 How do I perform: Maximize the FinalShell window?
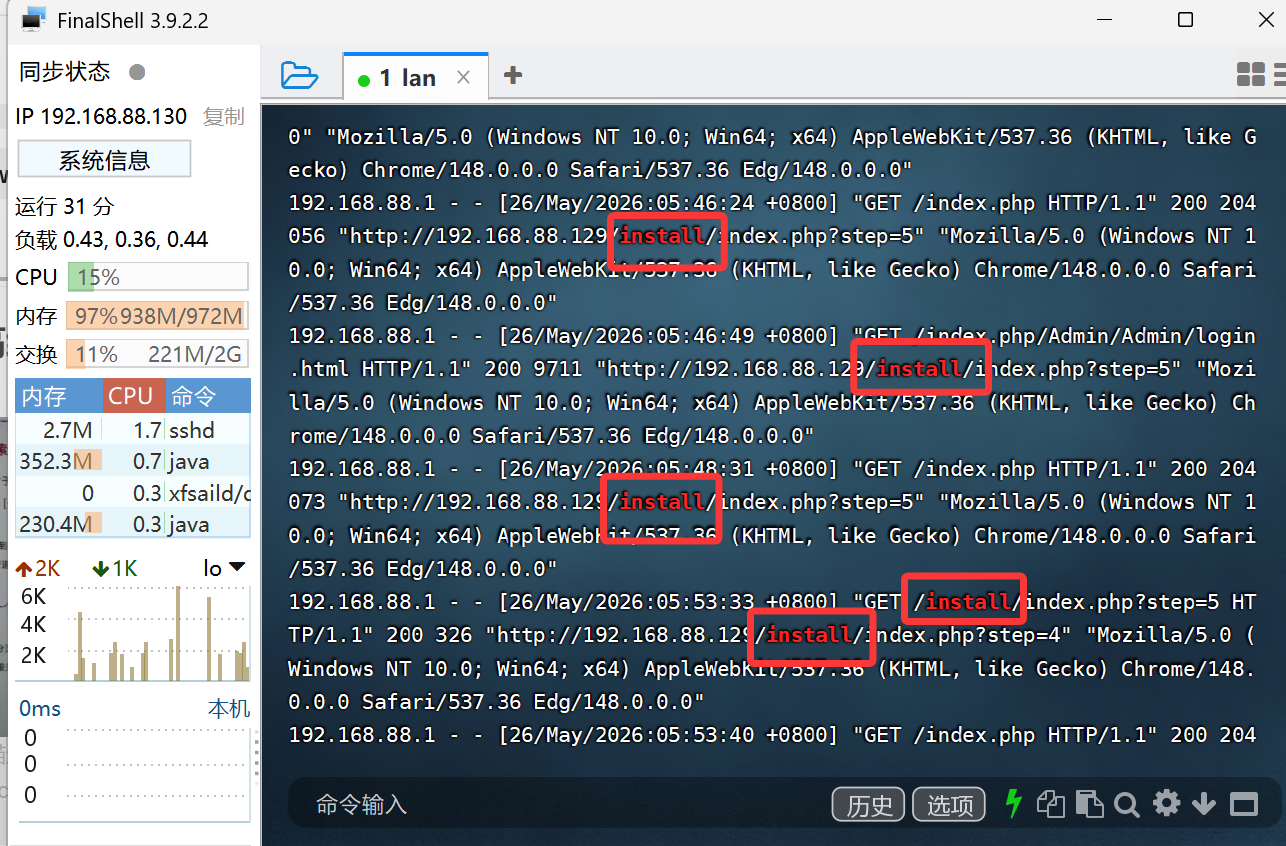pyautogui.click(x=1185, y=20)
